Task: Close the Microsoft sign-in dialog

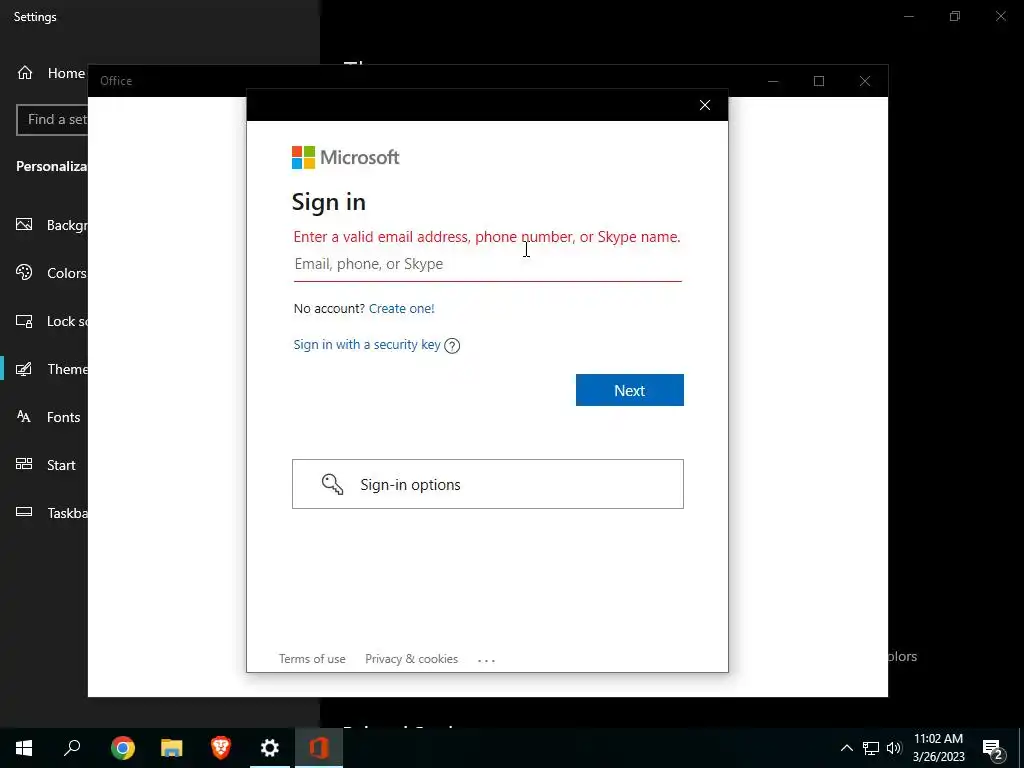Action: (705, 105)
